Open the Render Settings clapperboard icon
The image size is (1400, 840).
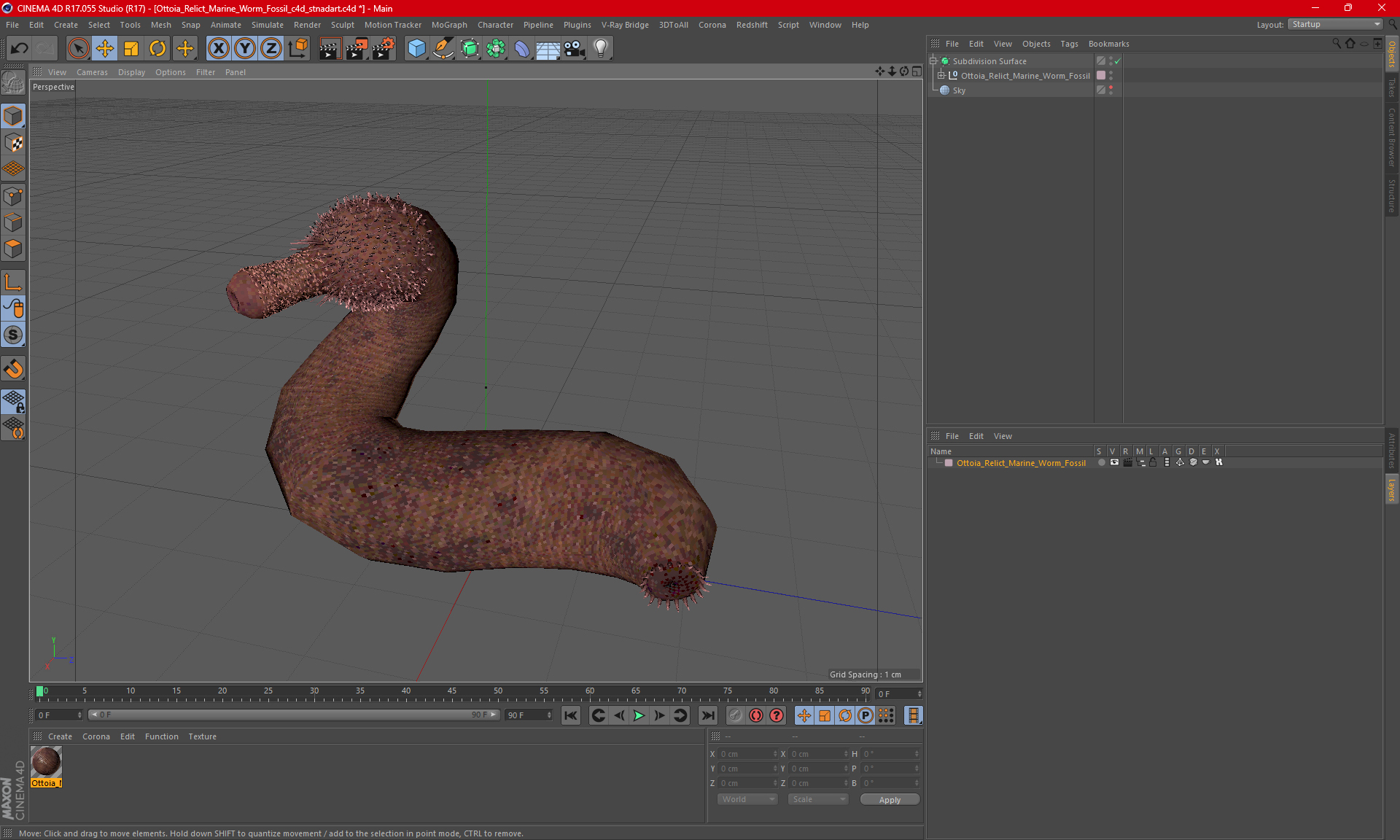[x=383, y=48]
